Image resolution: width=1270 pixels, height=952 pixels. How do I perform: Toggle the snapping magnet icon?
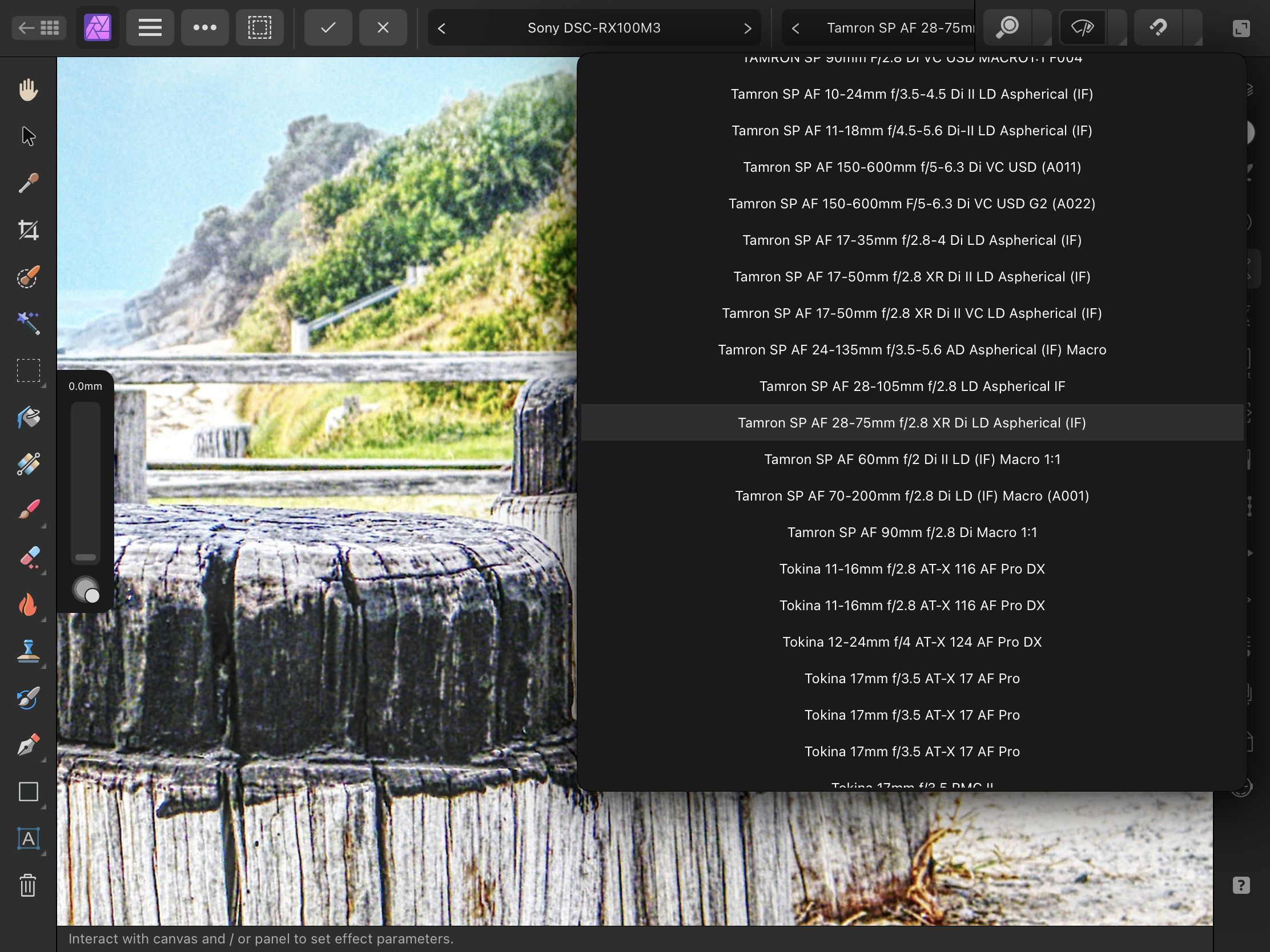click(1159, 27)
